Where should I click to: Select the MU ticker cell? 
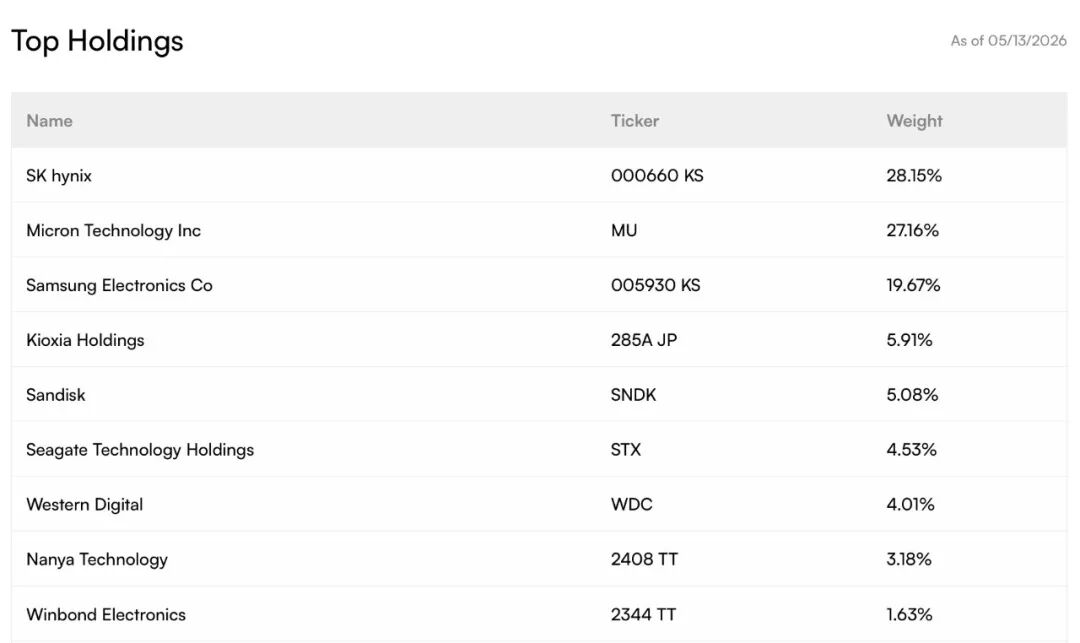tap(624, 231)
